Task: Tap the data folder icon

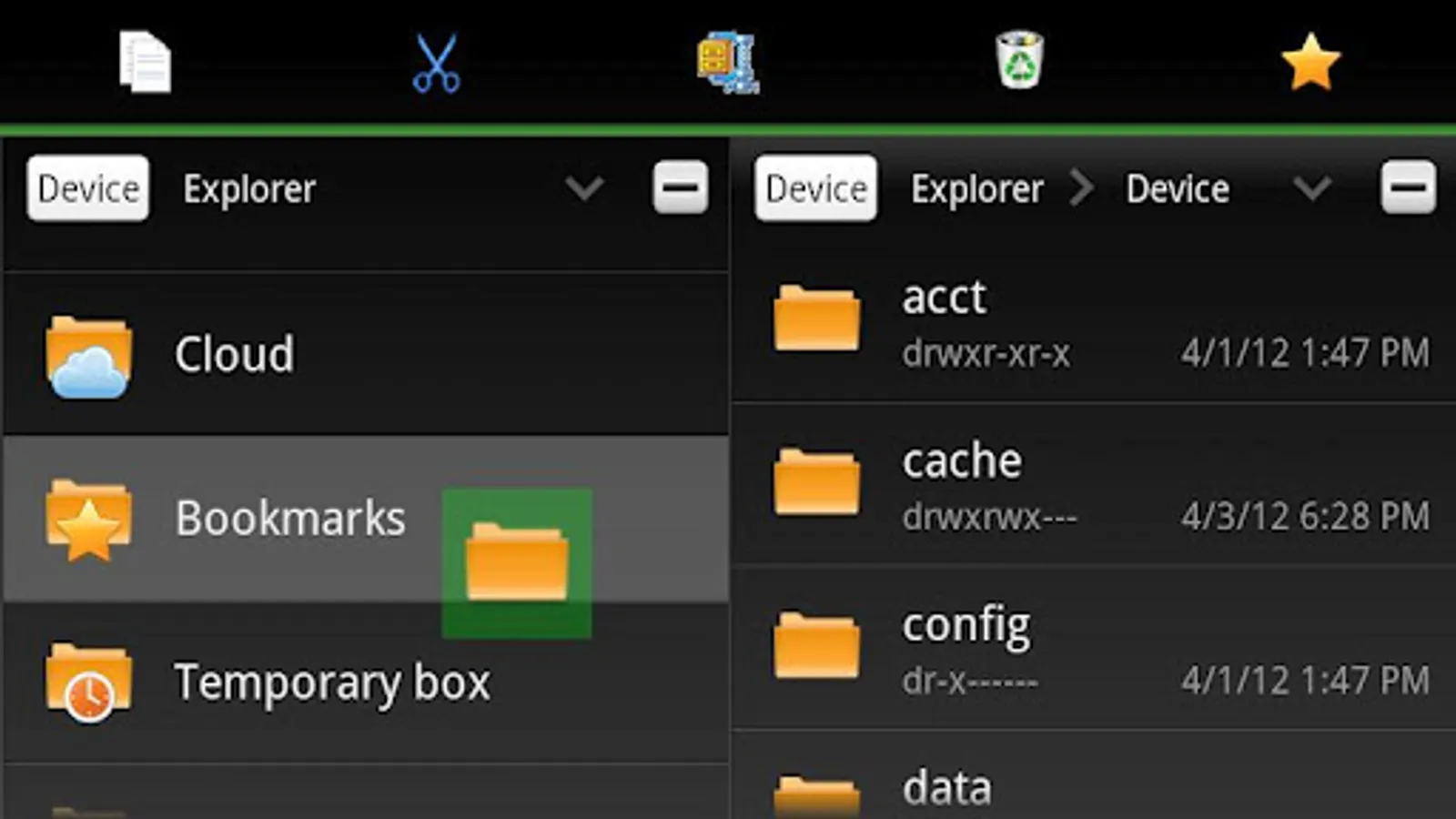Action: pos(816,796)
